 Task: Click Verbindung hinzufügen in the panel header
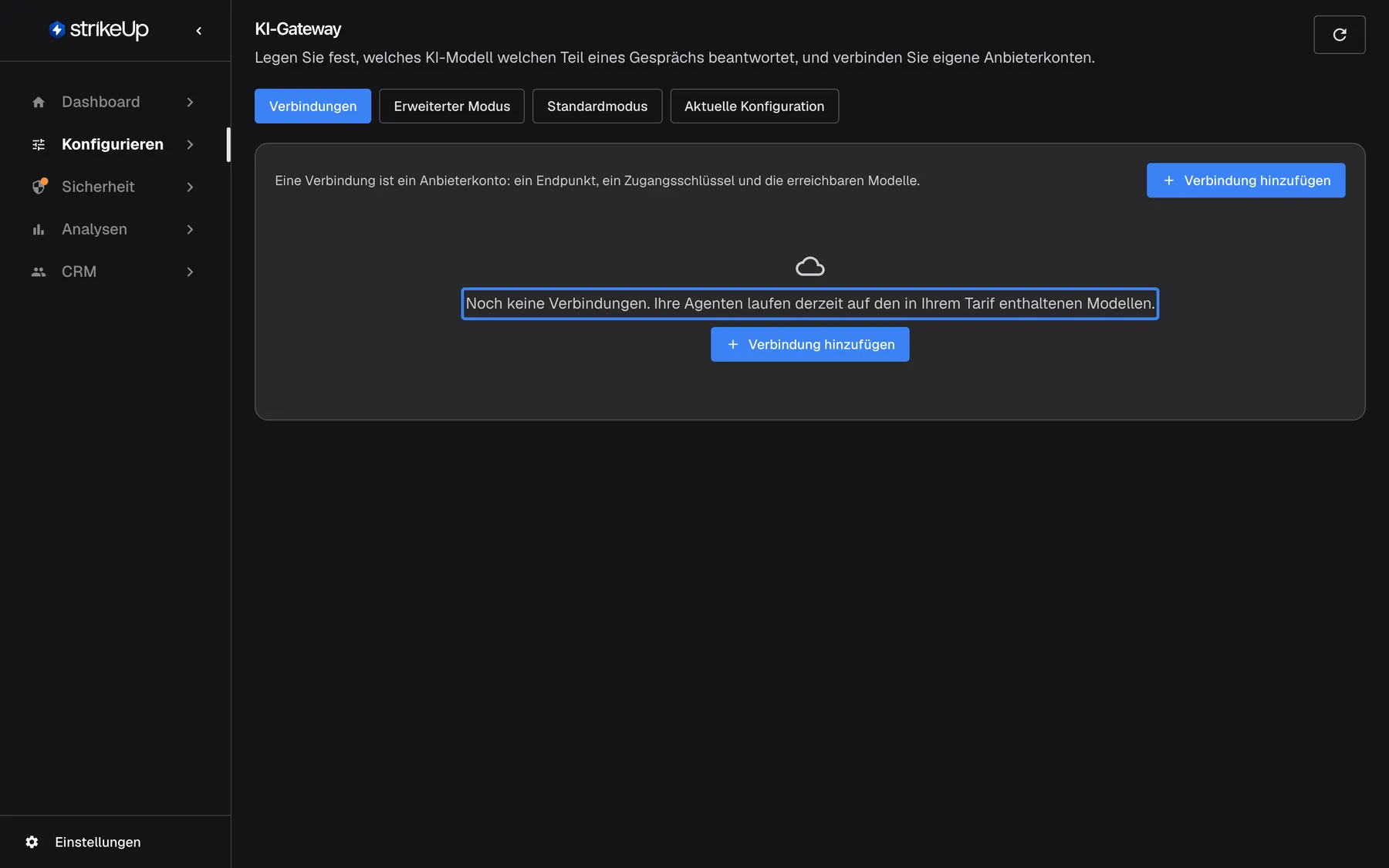tap(1245, 181)
